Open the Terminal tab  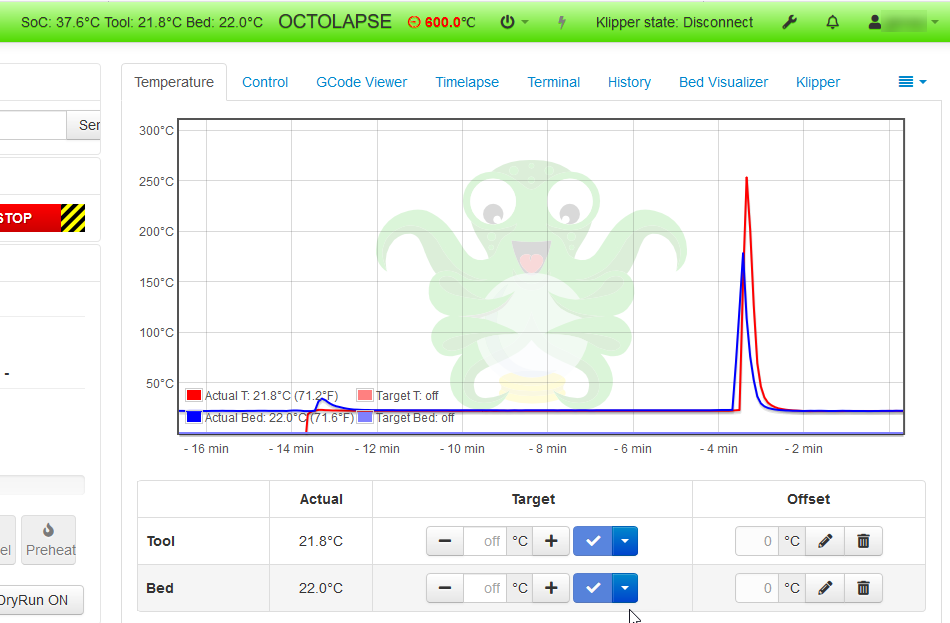click(x=554, y=82)
